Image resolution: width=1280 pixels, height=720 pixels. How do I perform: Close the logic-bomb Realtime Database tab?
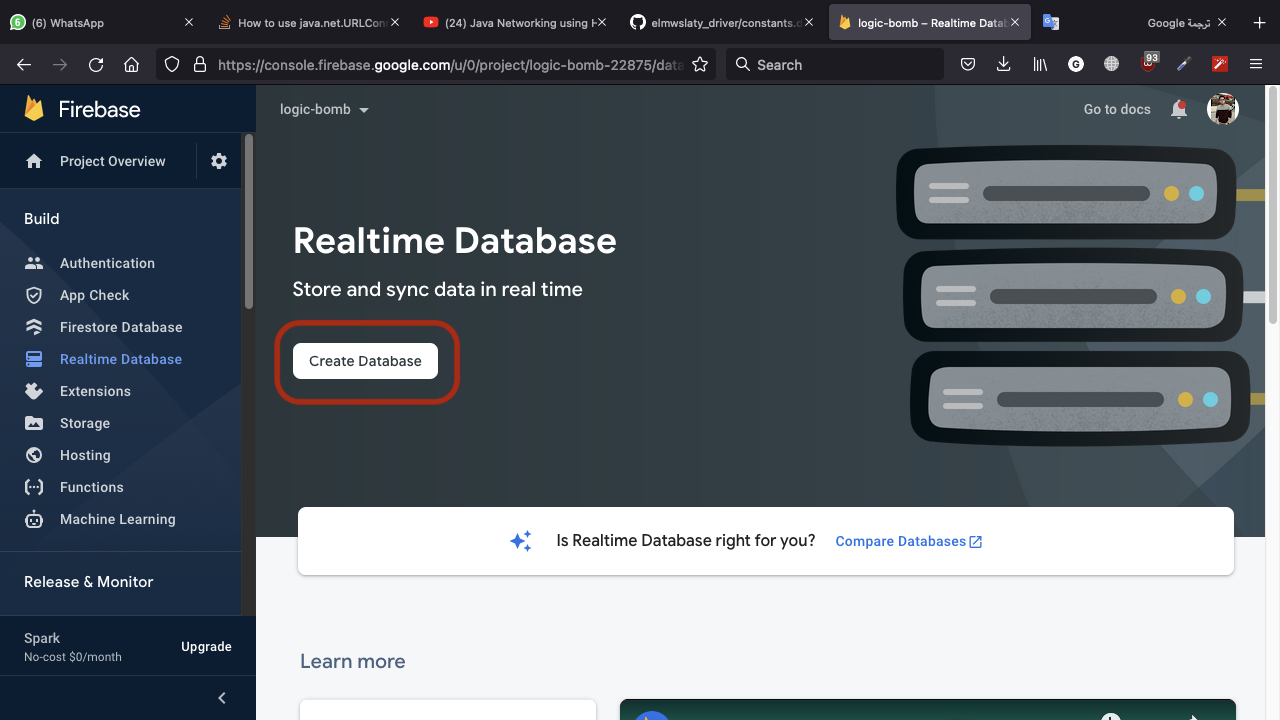click(1017, 22)
